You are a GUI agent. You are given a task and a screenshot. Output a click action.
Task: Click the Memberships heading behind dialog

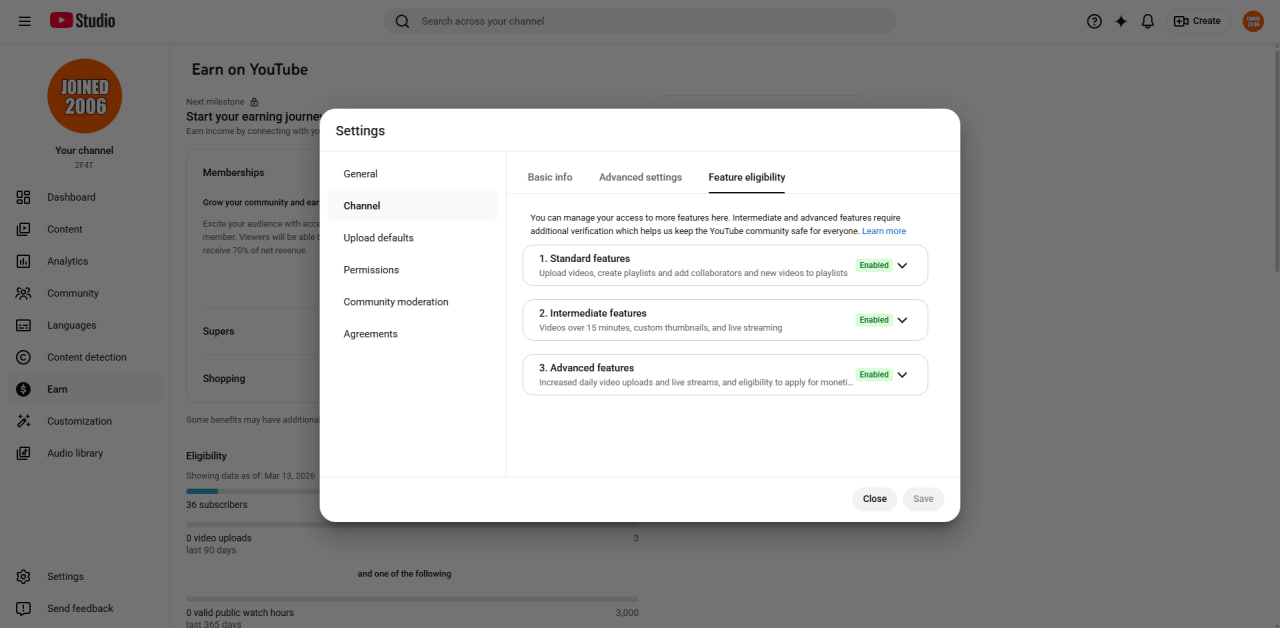point(234,173)
